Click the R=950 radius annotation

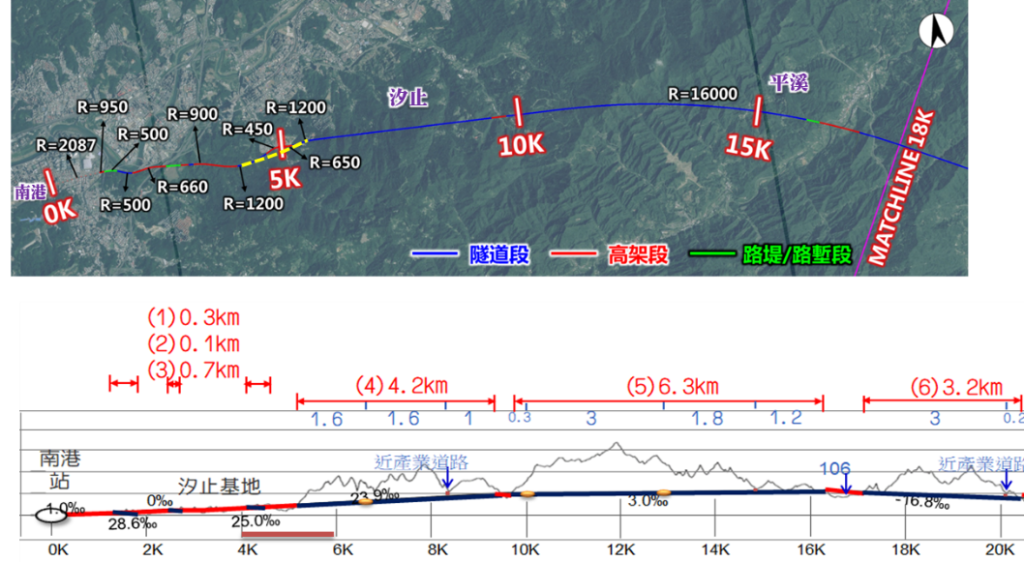[100, 106]
